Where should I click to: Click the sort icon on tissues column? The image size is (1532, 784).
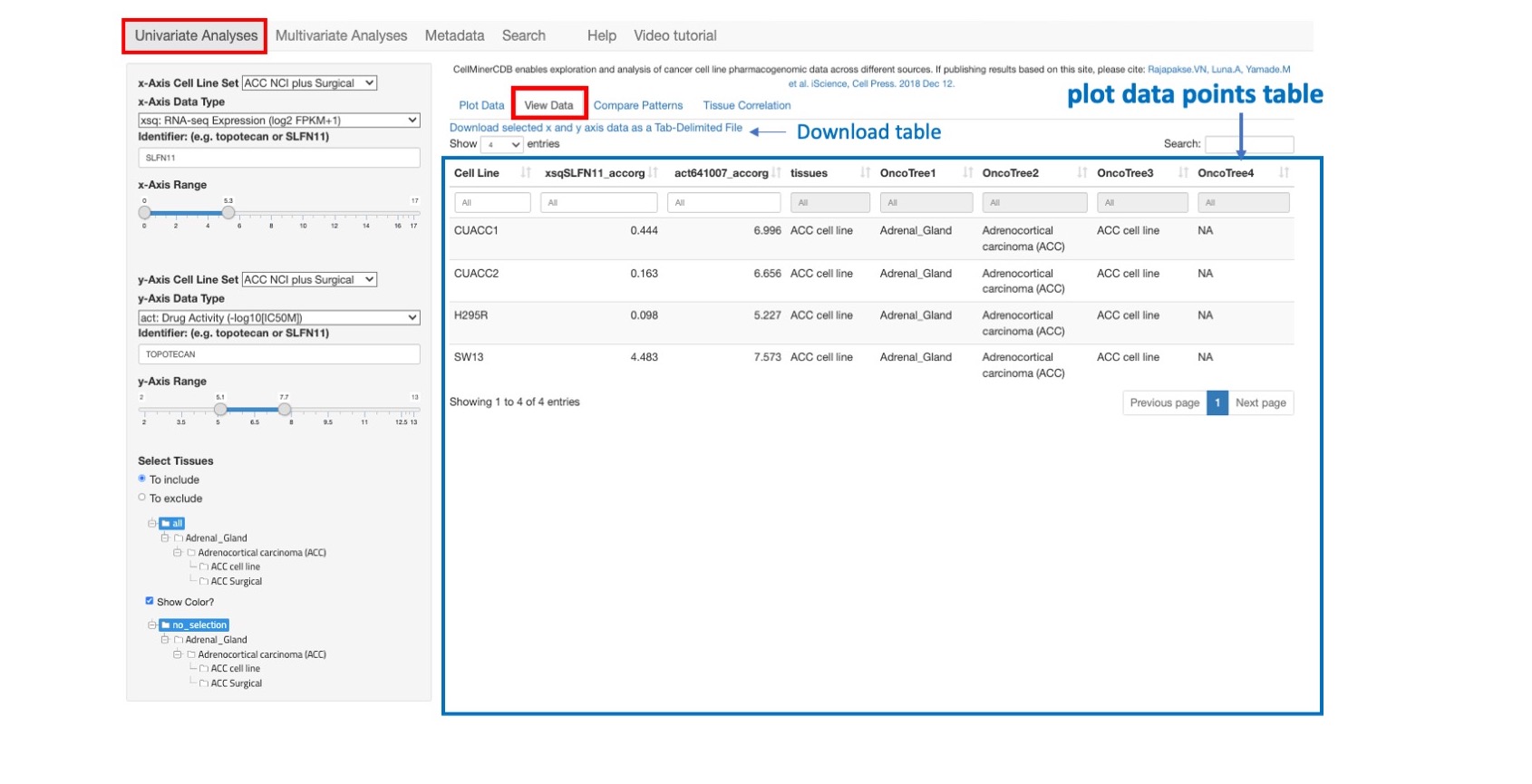865,173
